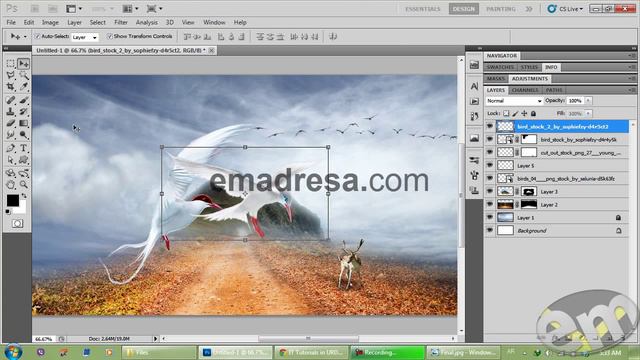Image resolution: width=640 pixels, height=360 pixels.
Task: Open the Fill slider arrow
Action: point(588,113)
